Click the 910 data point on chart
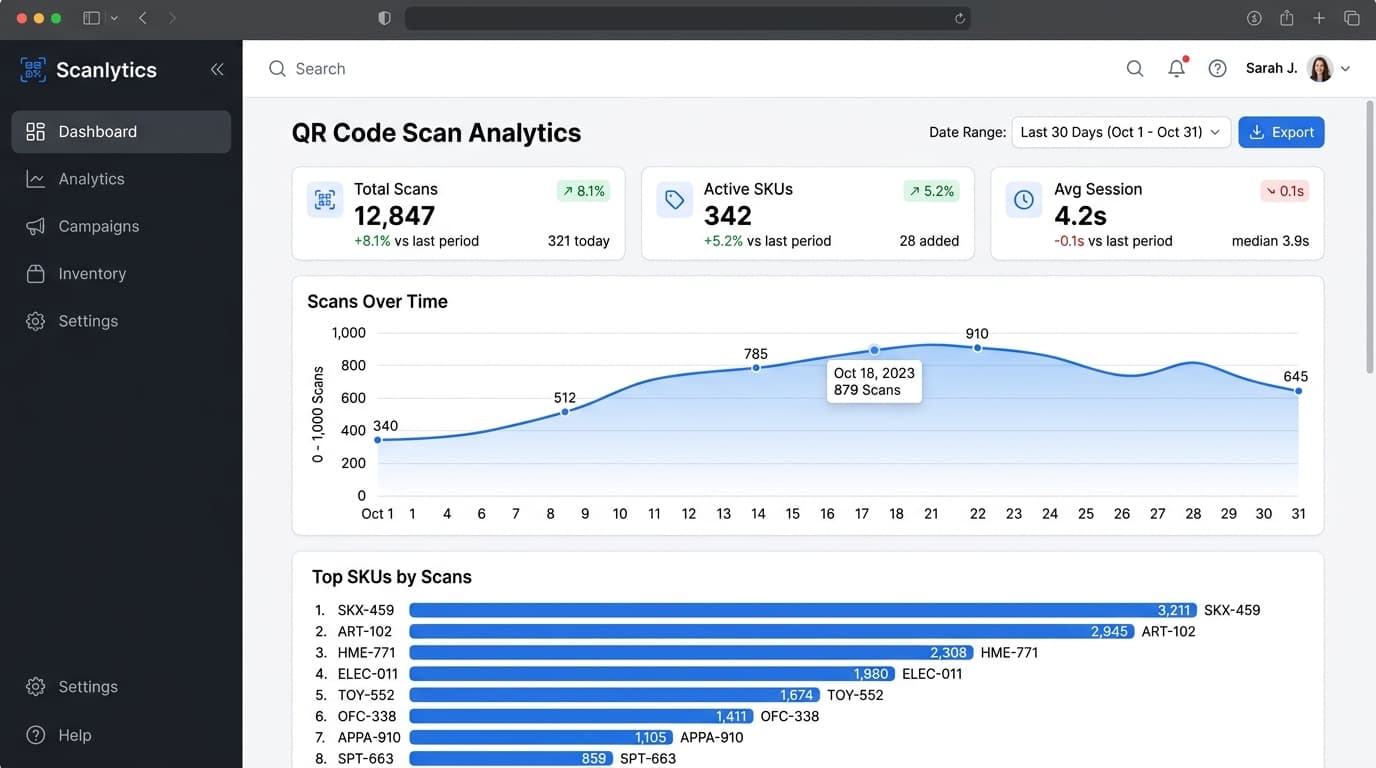Screen dimensions: 1376x768 click(x=977, y=348)
